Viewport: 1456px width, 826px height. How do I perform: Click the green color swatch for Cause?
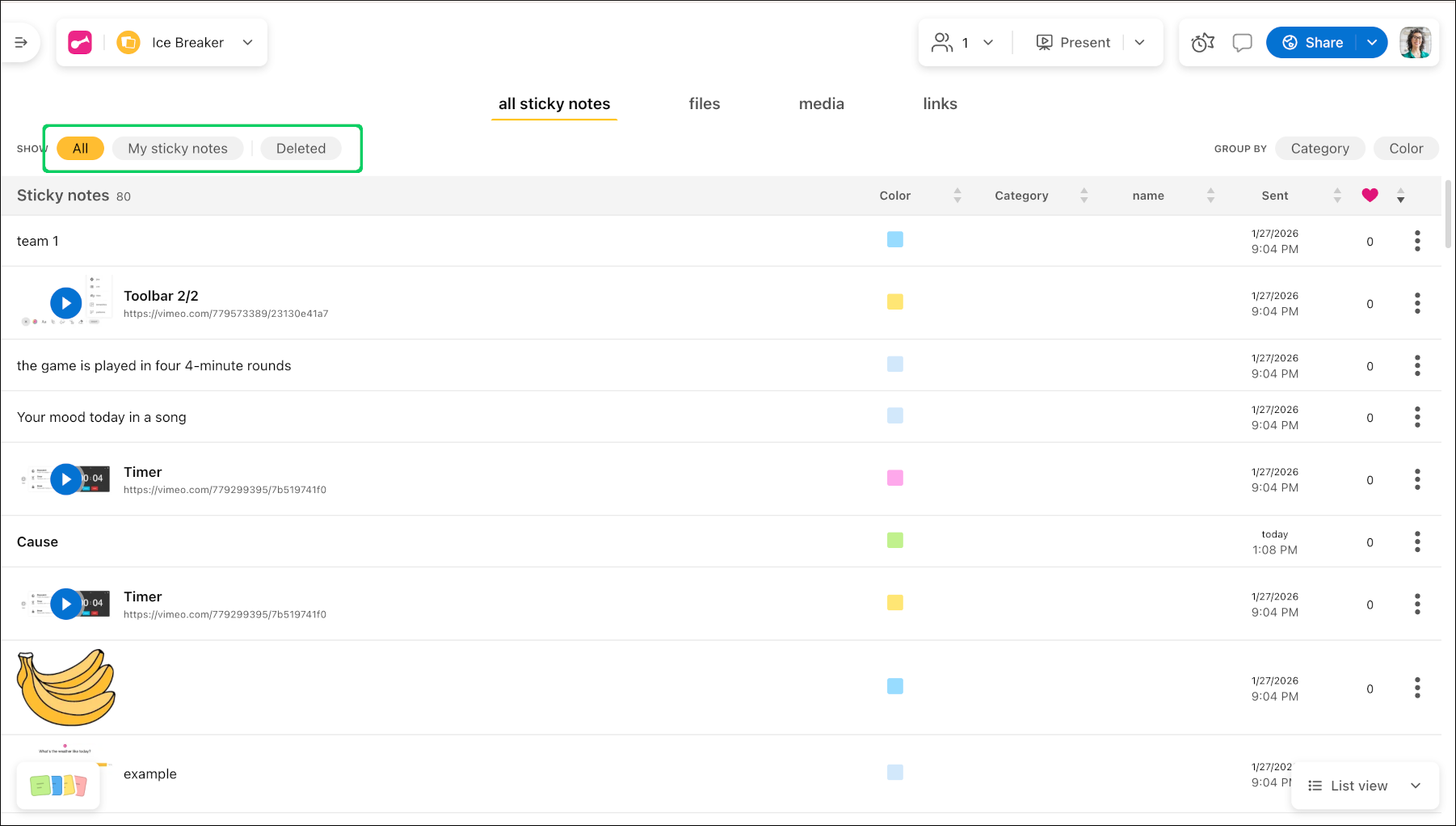point(894,541)
